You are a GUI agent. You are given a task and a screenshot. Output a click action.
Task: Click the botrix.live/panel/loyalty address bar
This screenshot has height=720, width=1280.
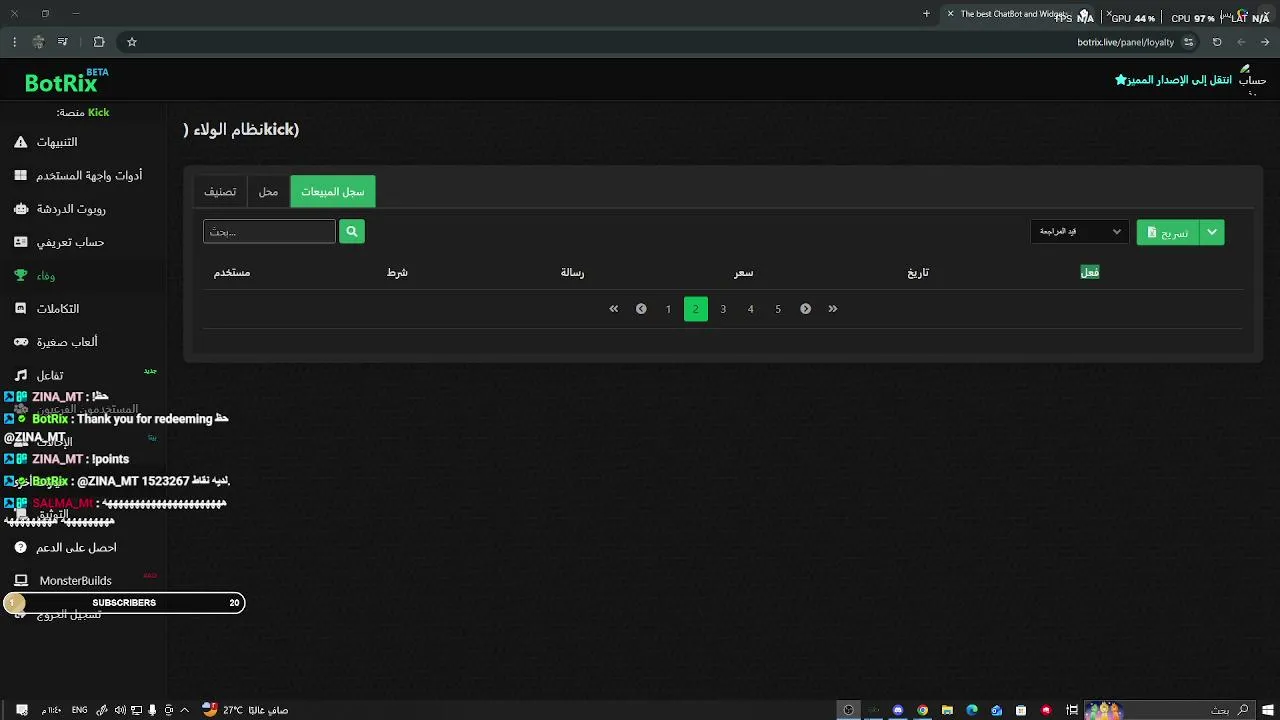[x=1125, y=42]
